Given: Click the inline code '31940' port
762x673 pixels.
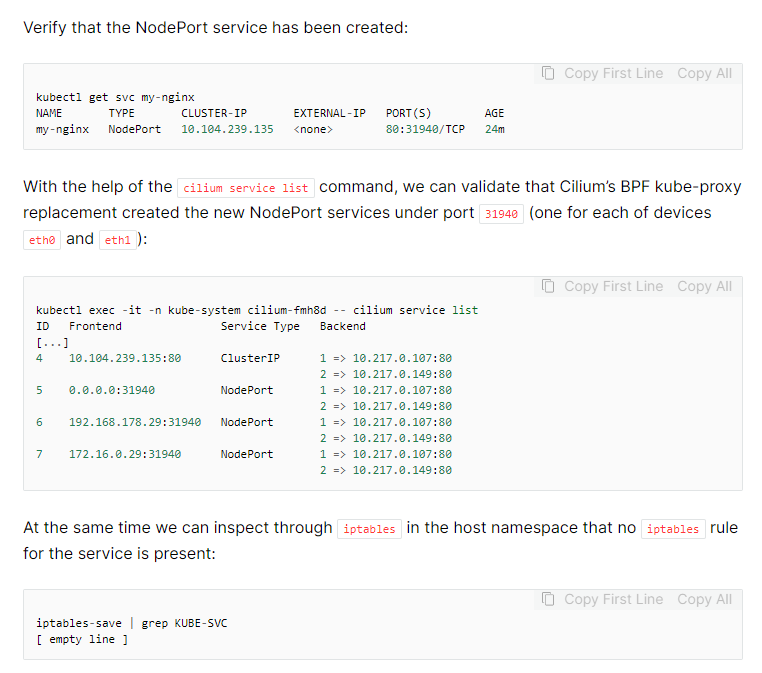Looking at the screenshot, I should tap(501, 214).
